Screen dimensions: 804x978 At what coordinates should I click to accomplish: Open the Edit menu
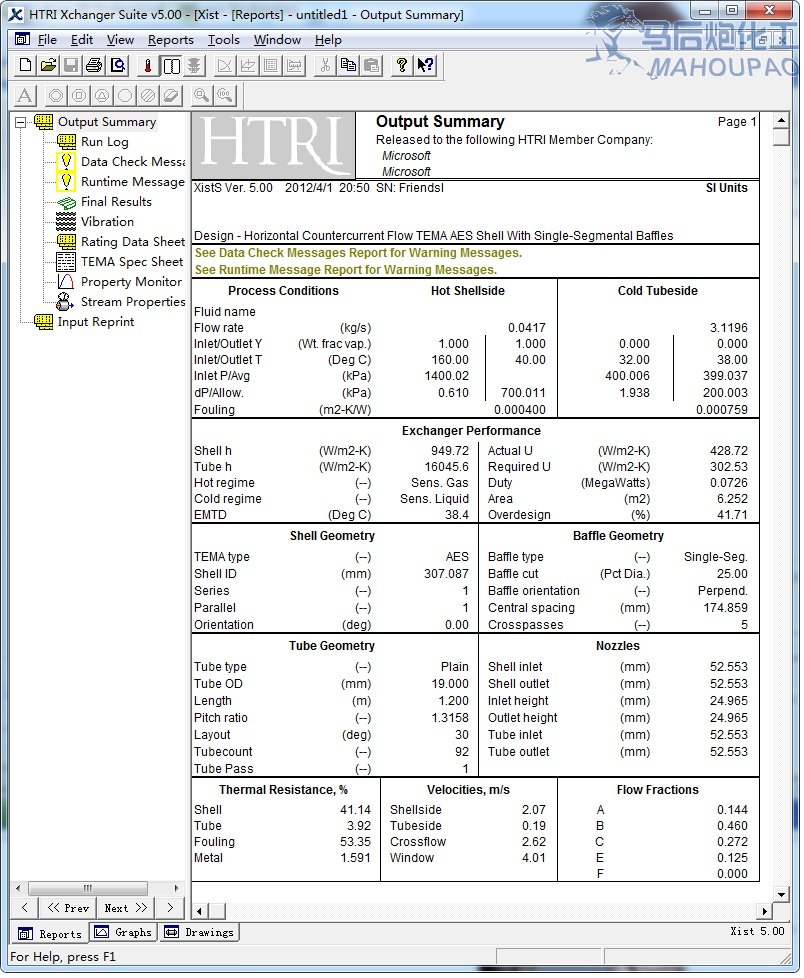(x=82, y=40)
